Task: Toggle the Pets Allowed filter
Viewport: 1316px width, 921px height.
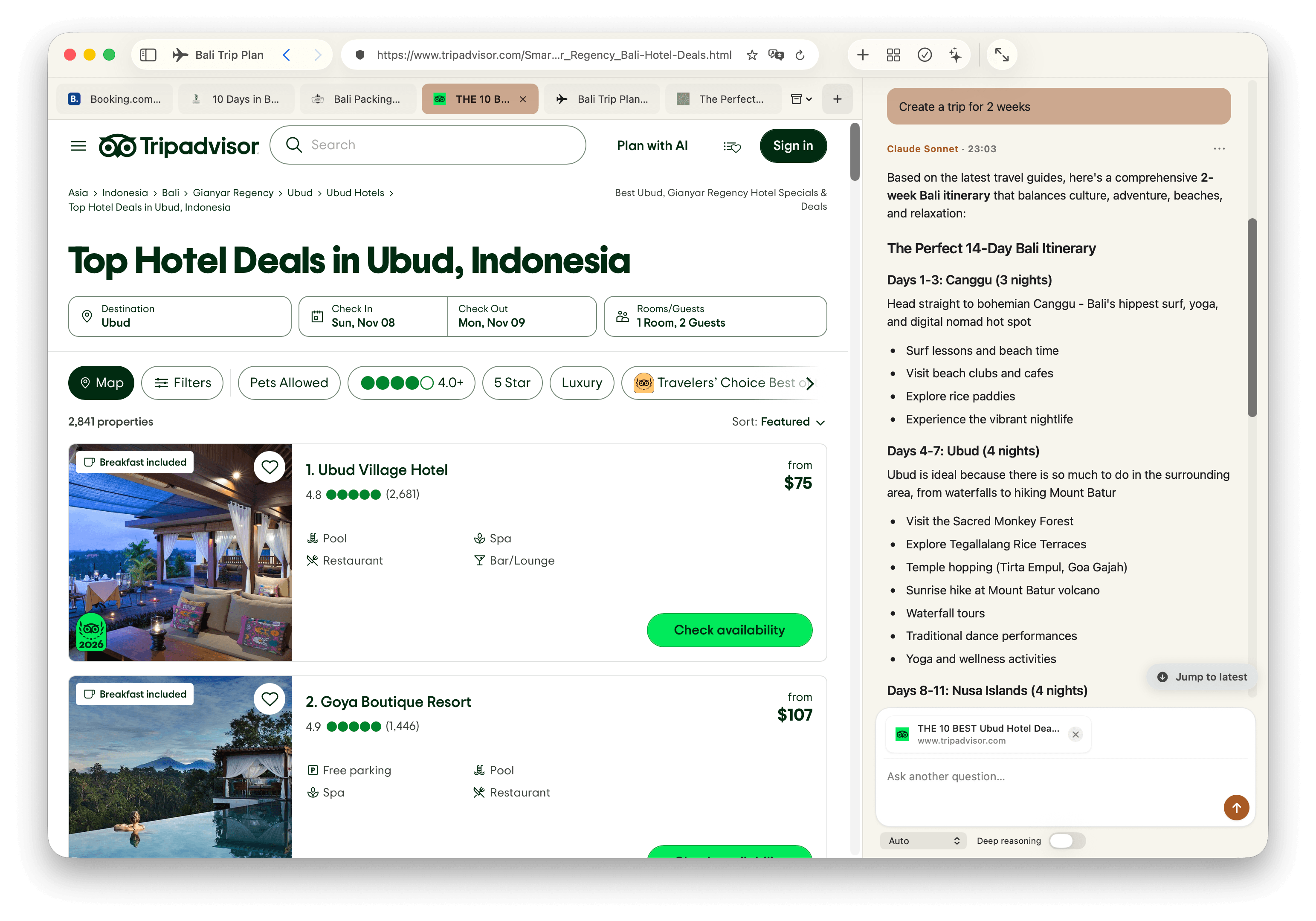Action: [x=289, y=382]
